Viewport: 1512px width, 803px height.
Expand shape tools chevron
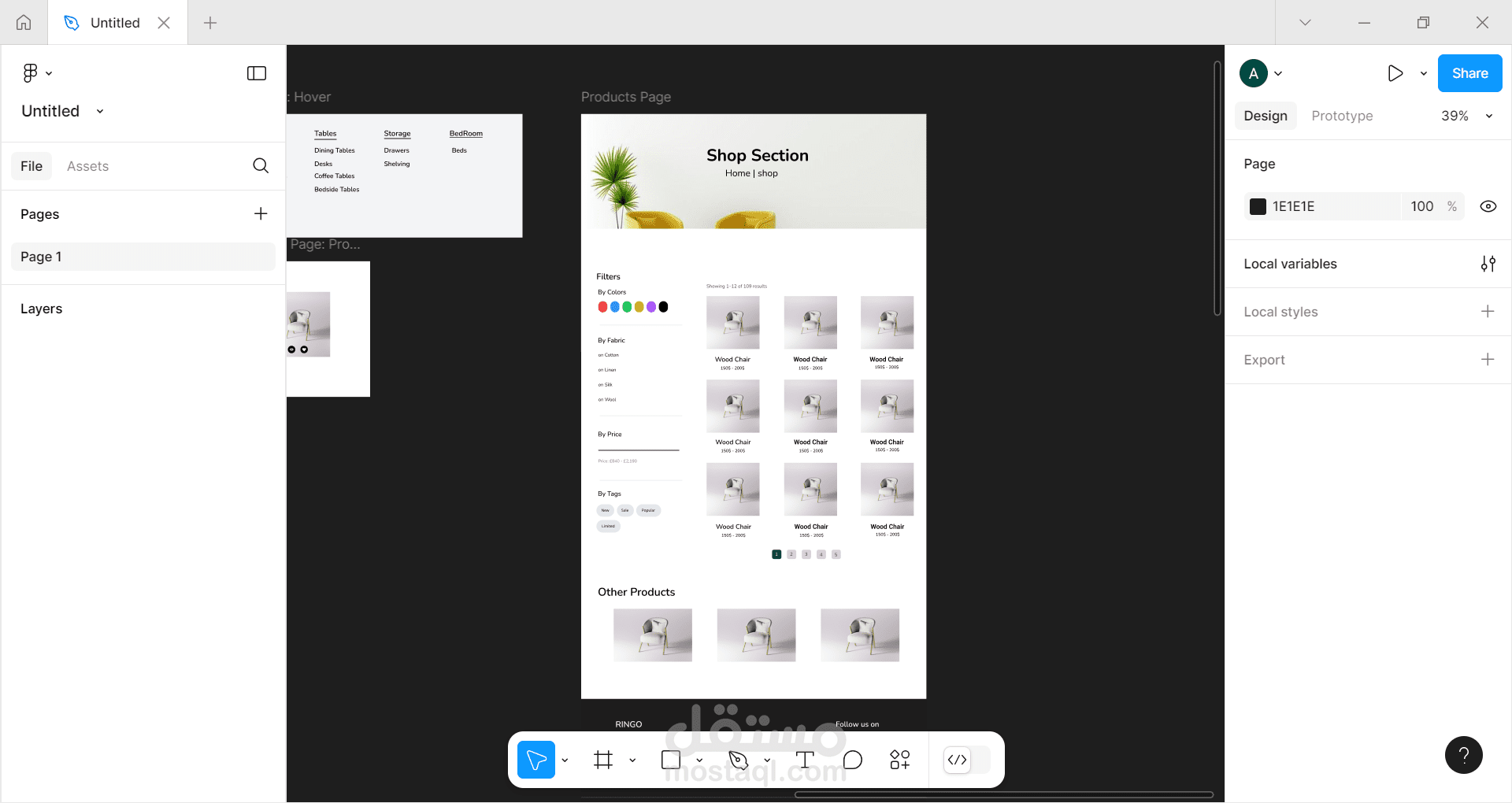click(699, 760)
